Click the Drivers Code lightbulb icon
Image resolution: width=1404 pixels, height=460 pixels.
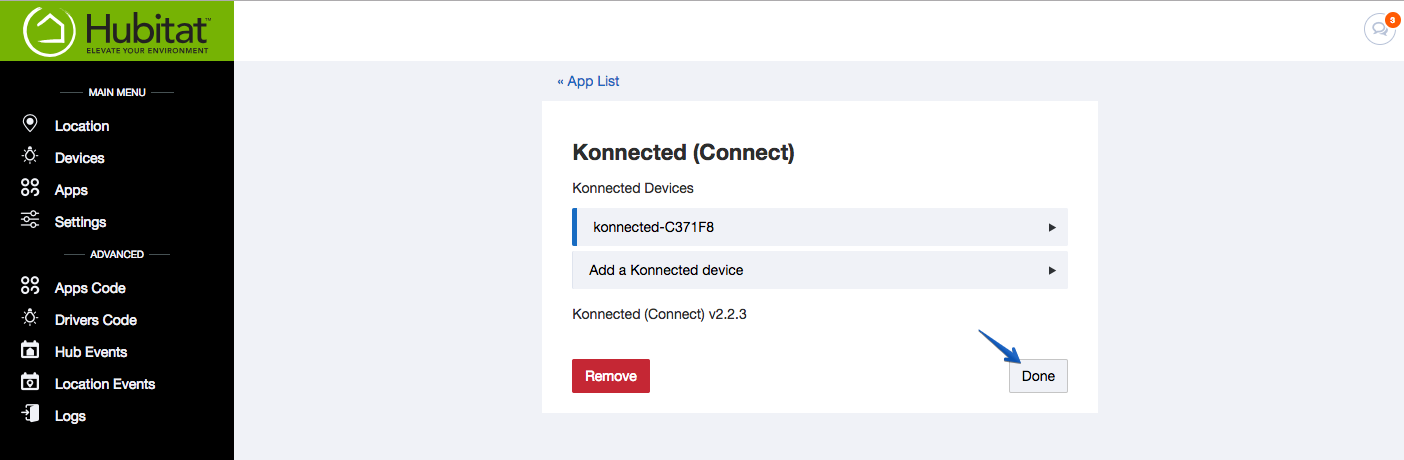[30, 319]
